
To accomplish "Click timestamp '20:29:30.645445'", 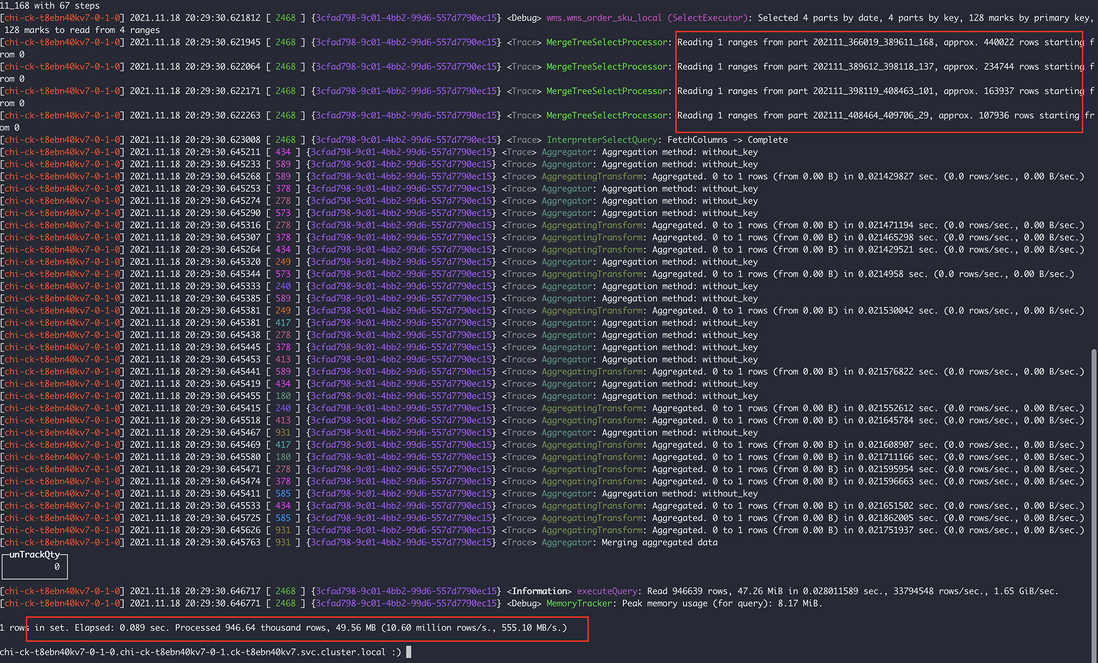I will pyautogui.click(x=223, y=347).
